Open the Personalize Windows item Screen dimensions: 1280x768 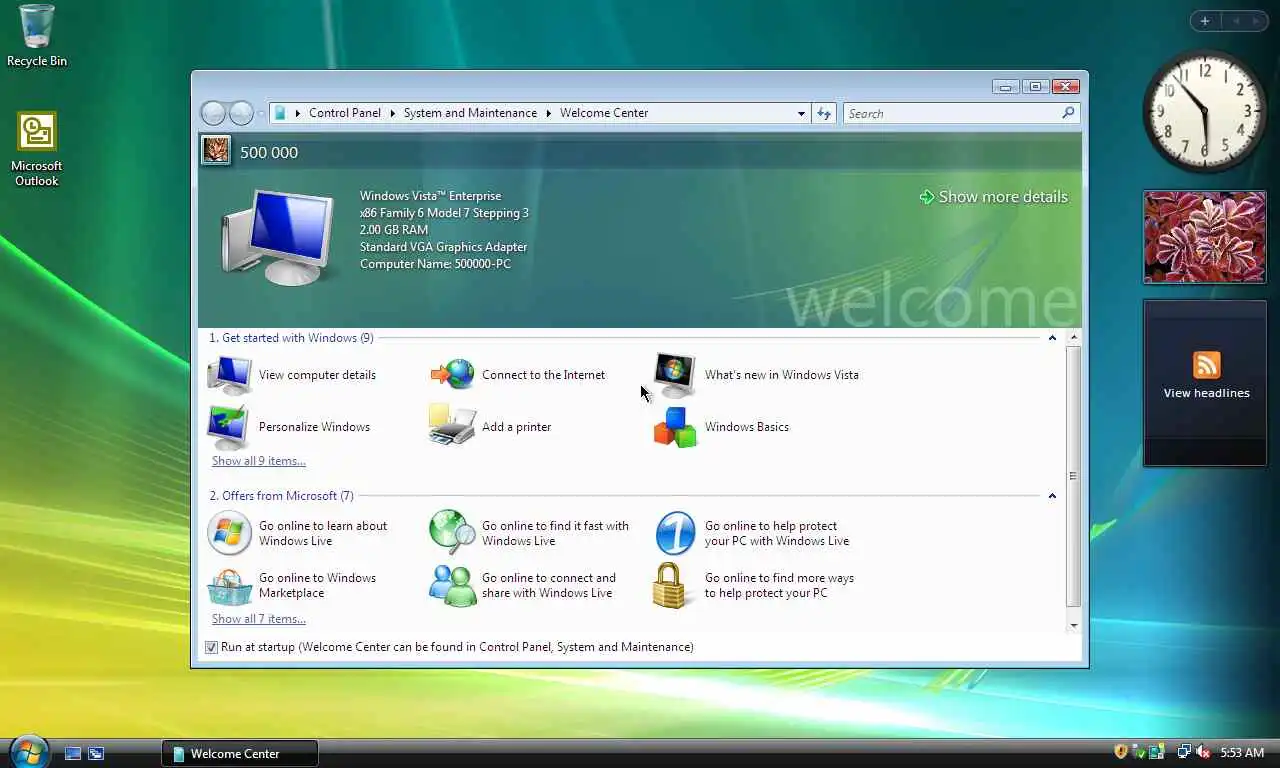pyautogui.click(x=289, y=427)
